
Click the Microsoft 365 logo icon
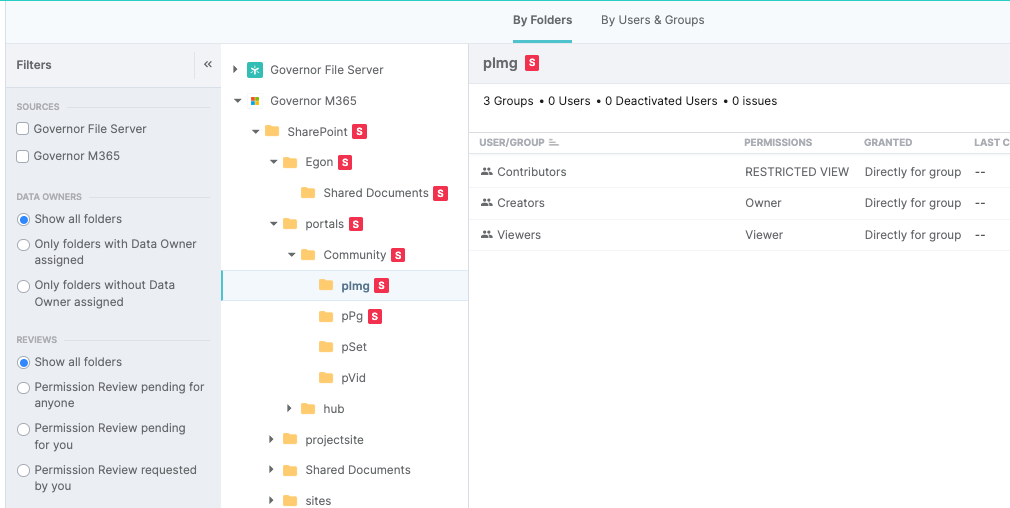255,101
